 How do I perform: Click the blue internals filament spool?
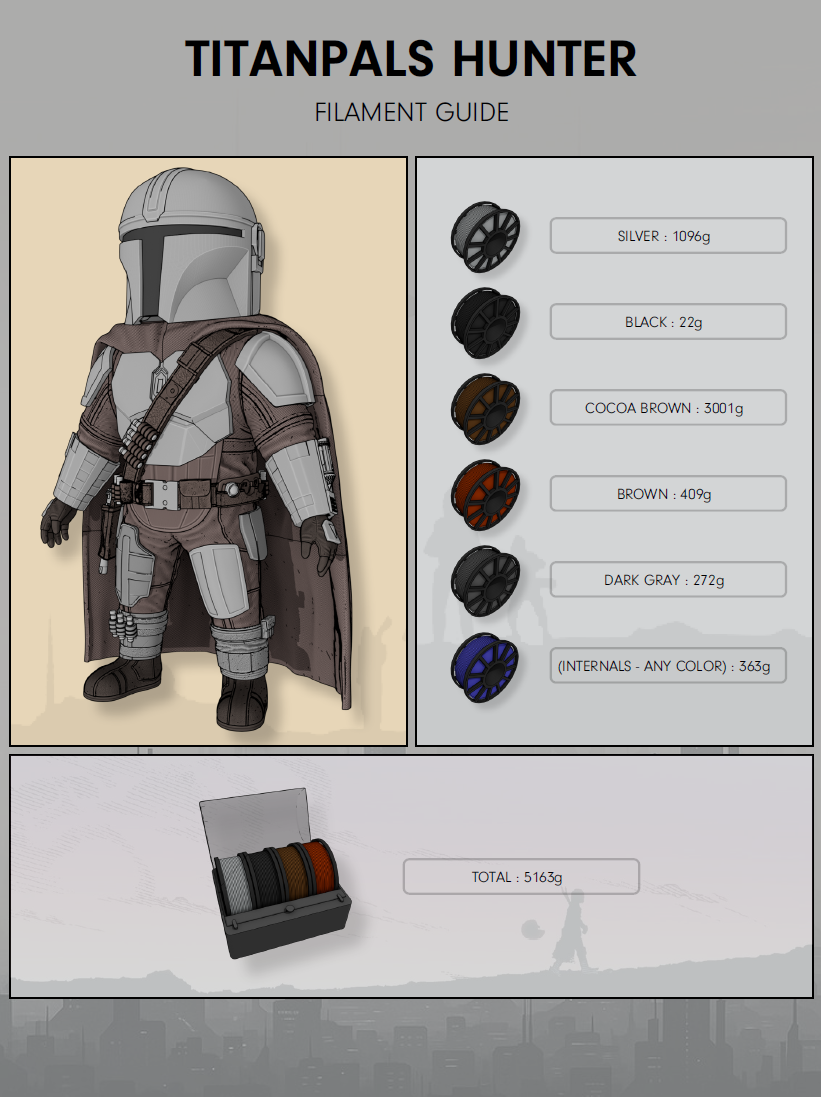[485, 667]
